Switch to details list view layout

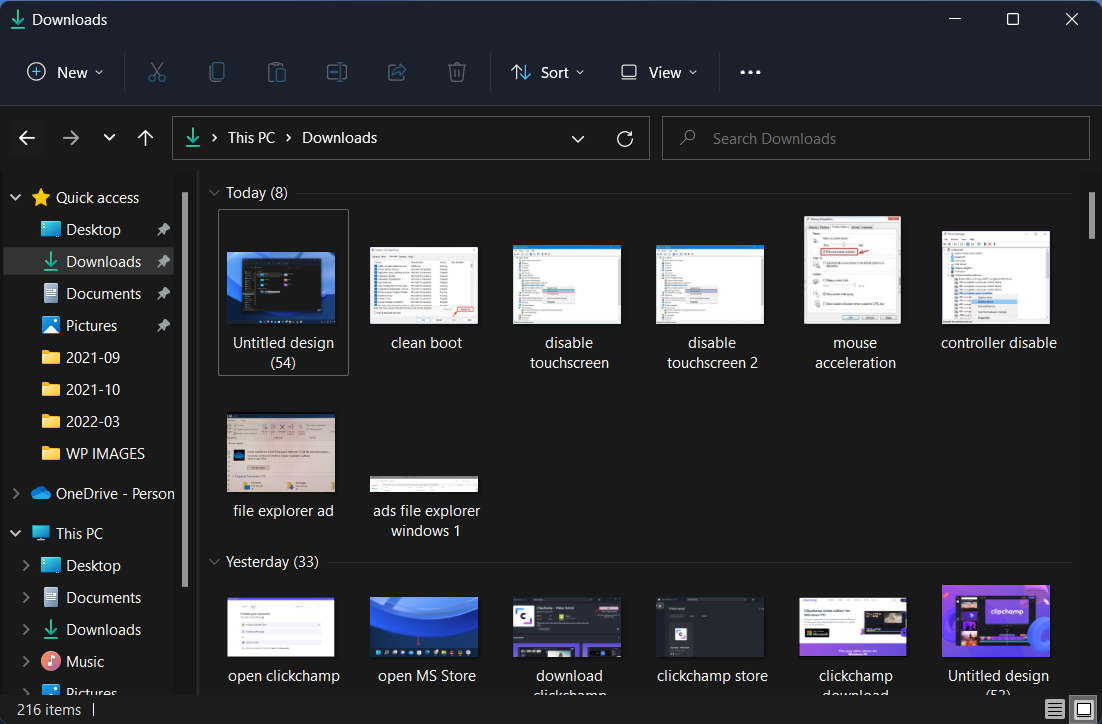pos(1055,709)
